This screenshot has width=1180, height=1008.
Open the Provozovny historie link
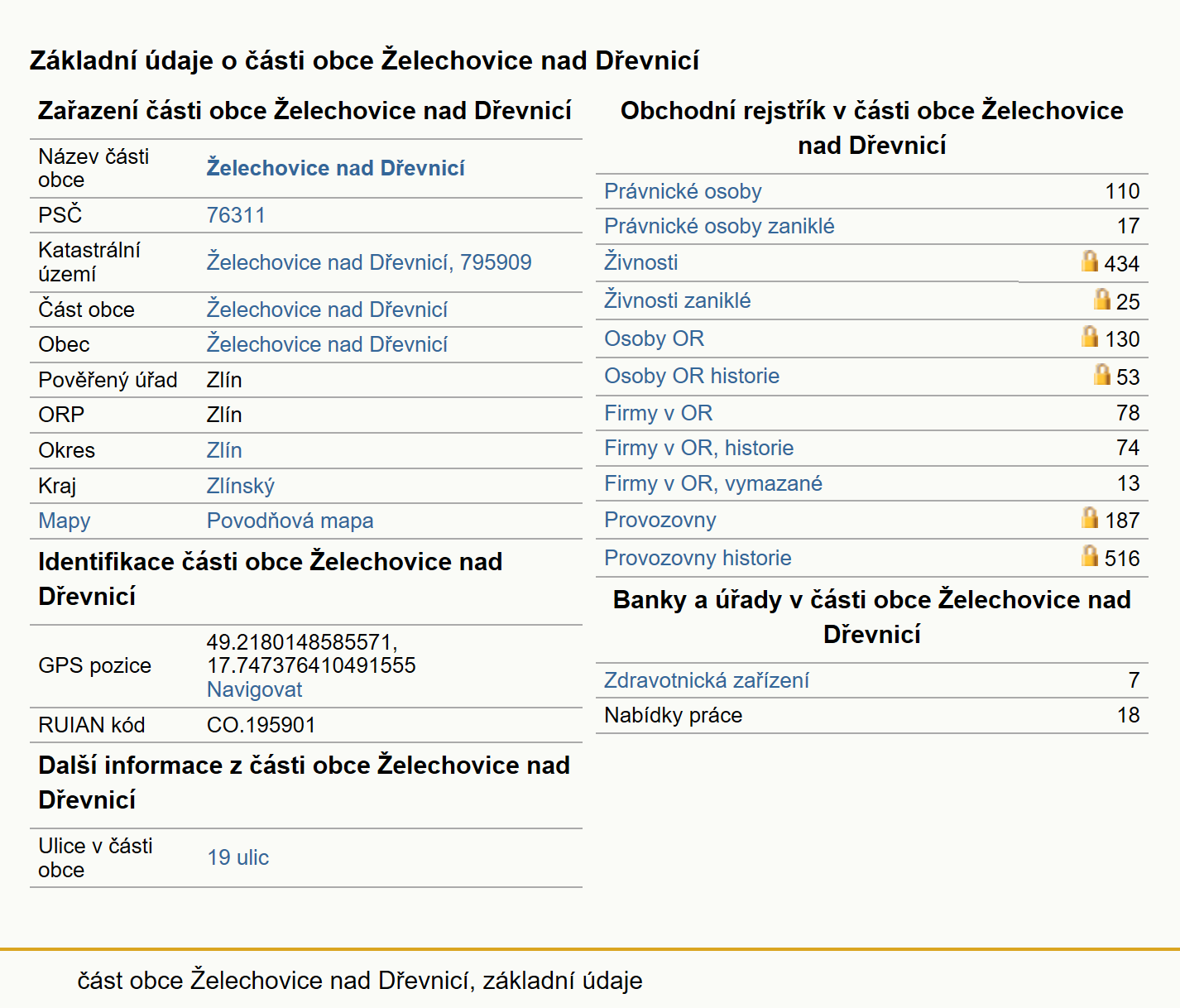[698, 558]
